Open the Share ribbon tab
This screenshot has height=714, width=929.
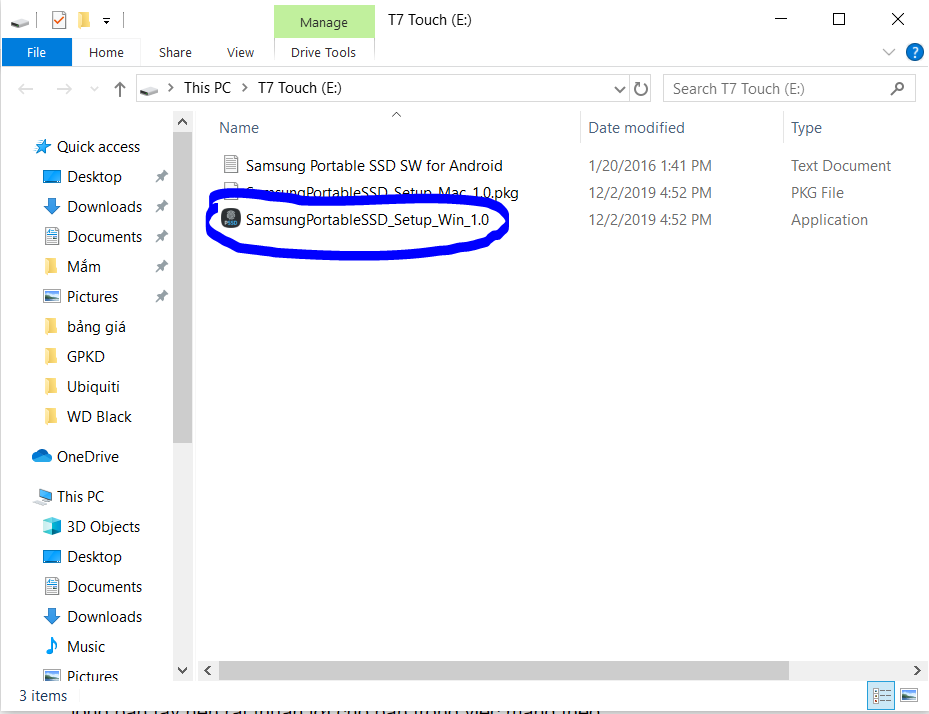[x=175, y=52]
